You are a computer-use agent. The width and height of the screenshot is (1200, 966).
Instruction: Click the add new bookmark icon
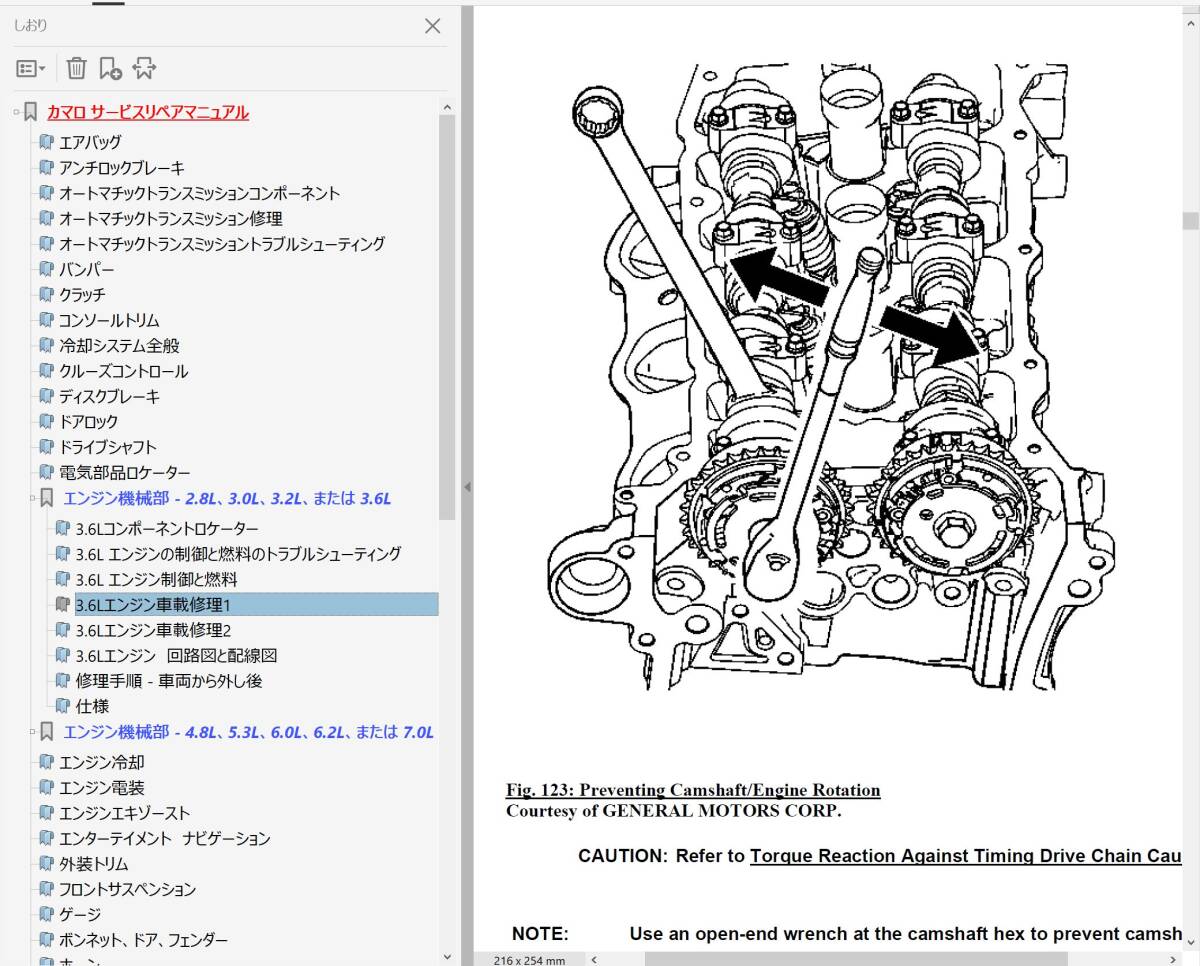coord(110,68)
